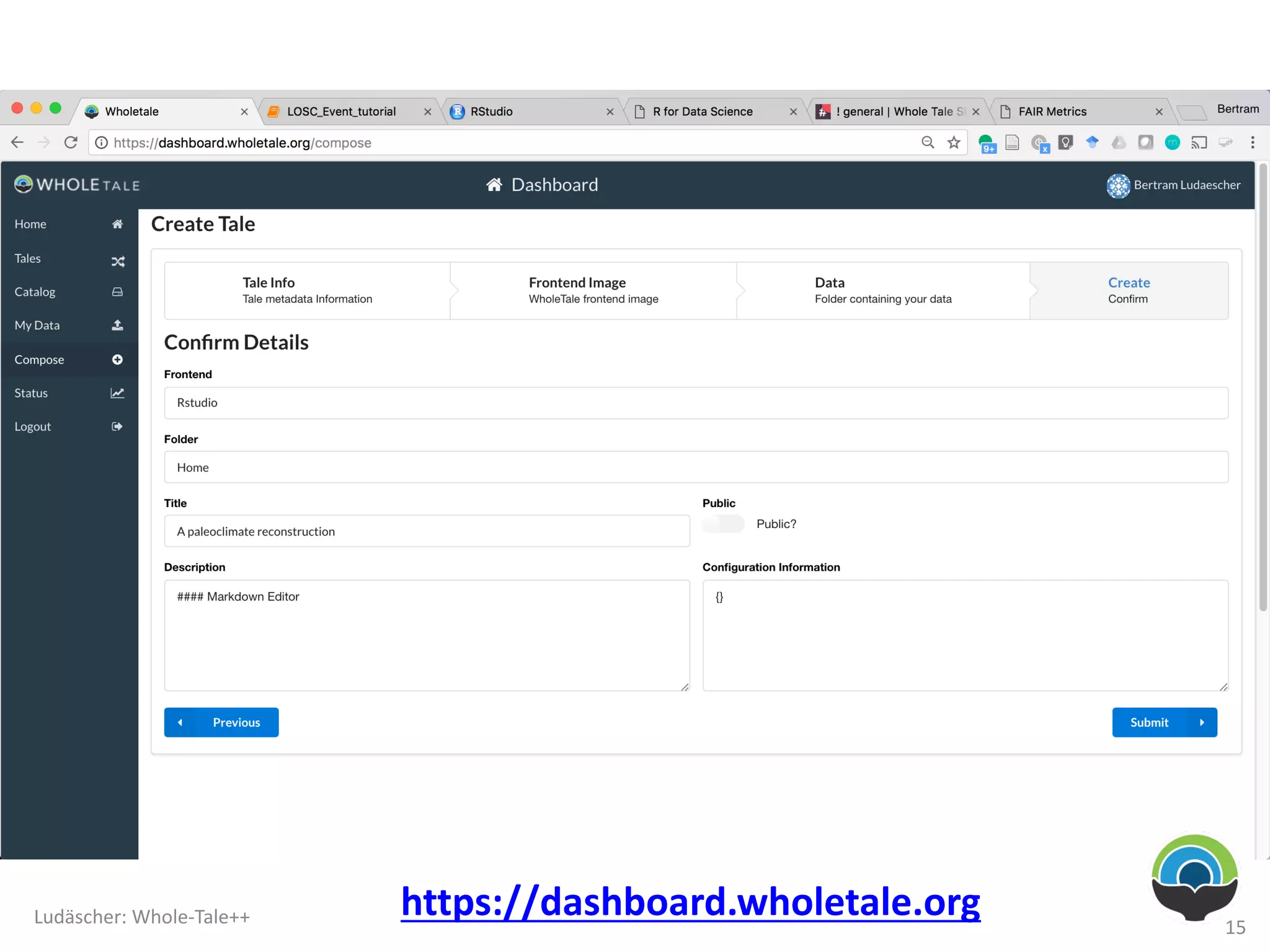Click the green circle m extension icon
This screenshot has width=1270, height=952.
1172,143
